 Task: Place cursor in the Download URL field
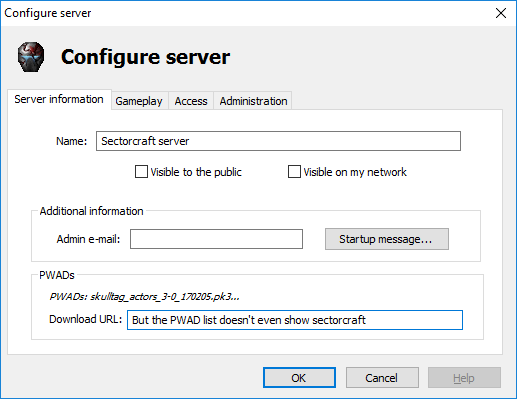pos(295,320)
